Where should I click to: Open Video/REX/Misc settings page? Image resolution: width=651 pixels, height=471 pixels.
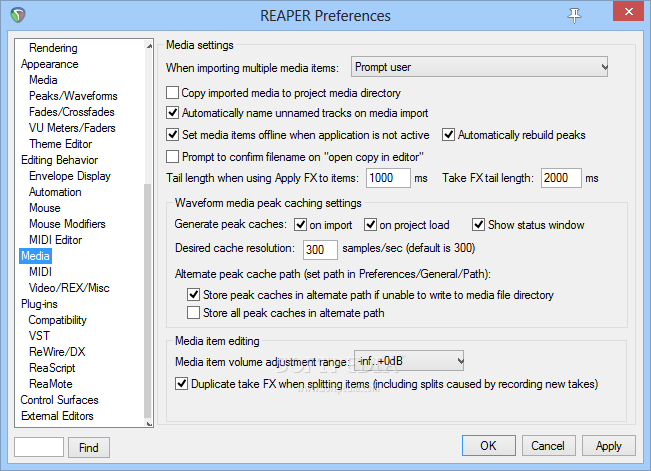tap(69, 288)
